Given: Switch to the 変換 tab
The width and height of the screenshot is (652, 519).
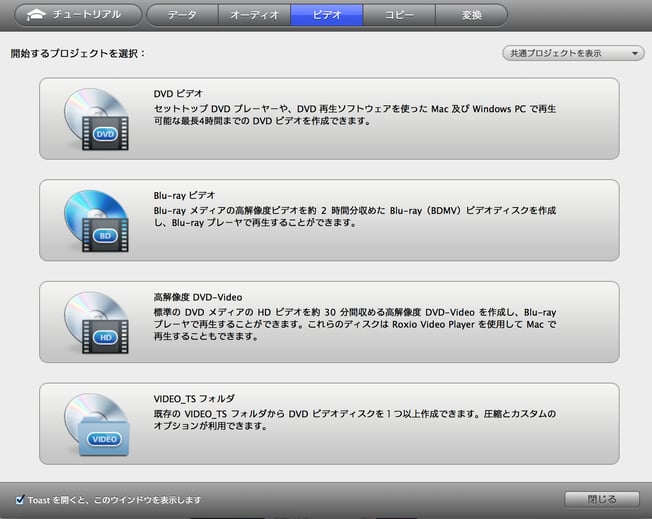Looking at the screenshot, I should [x=472, y=15].
